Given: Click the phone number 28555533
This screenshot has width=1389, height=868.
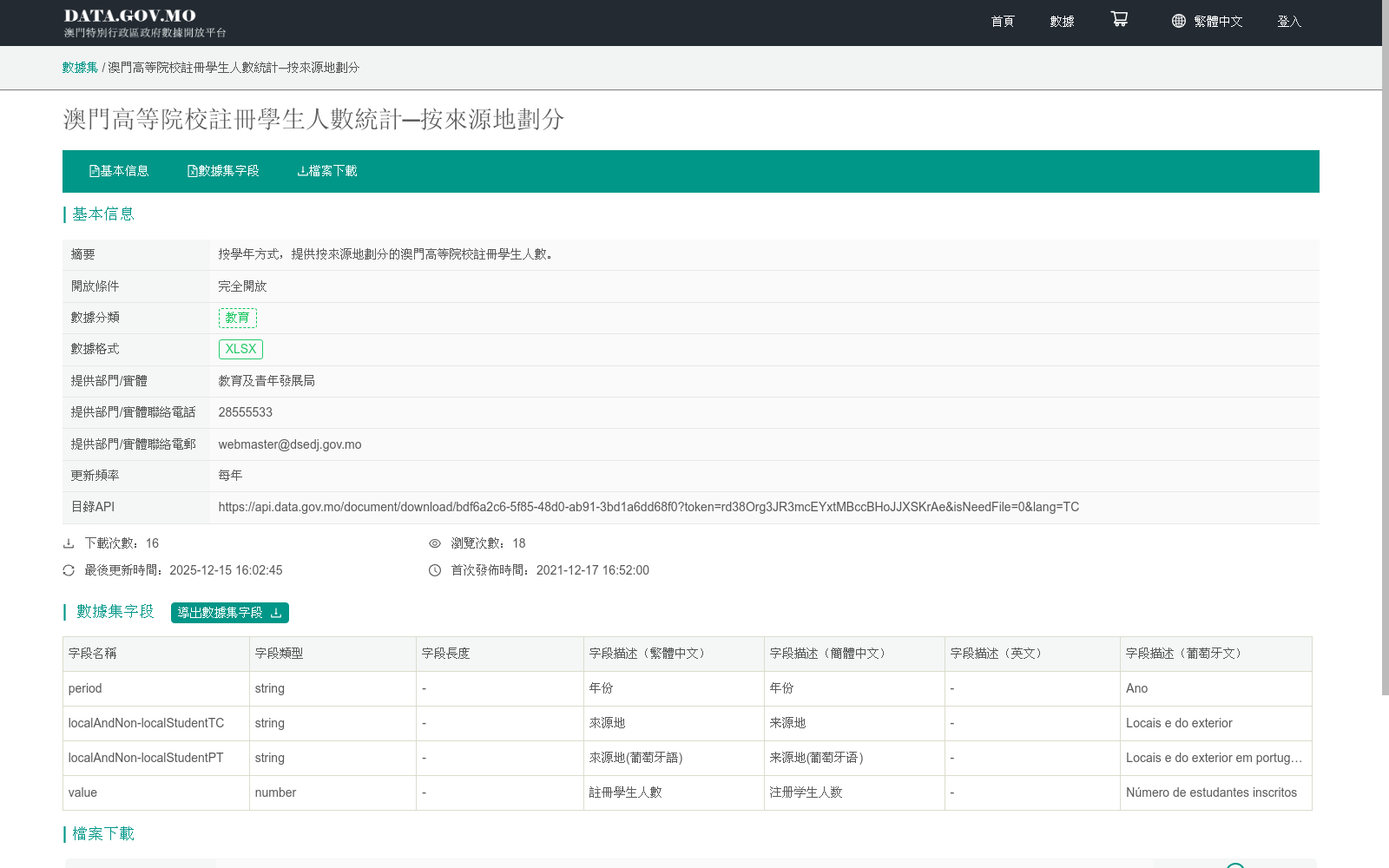Looking at the screenshot, I should pyautogui.click(x=246, y=412).
